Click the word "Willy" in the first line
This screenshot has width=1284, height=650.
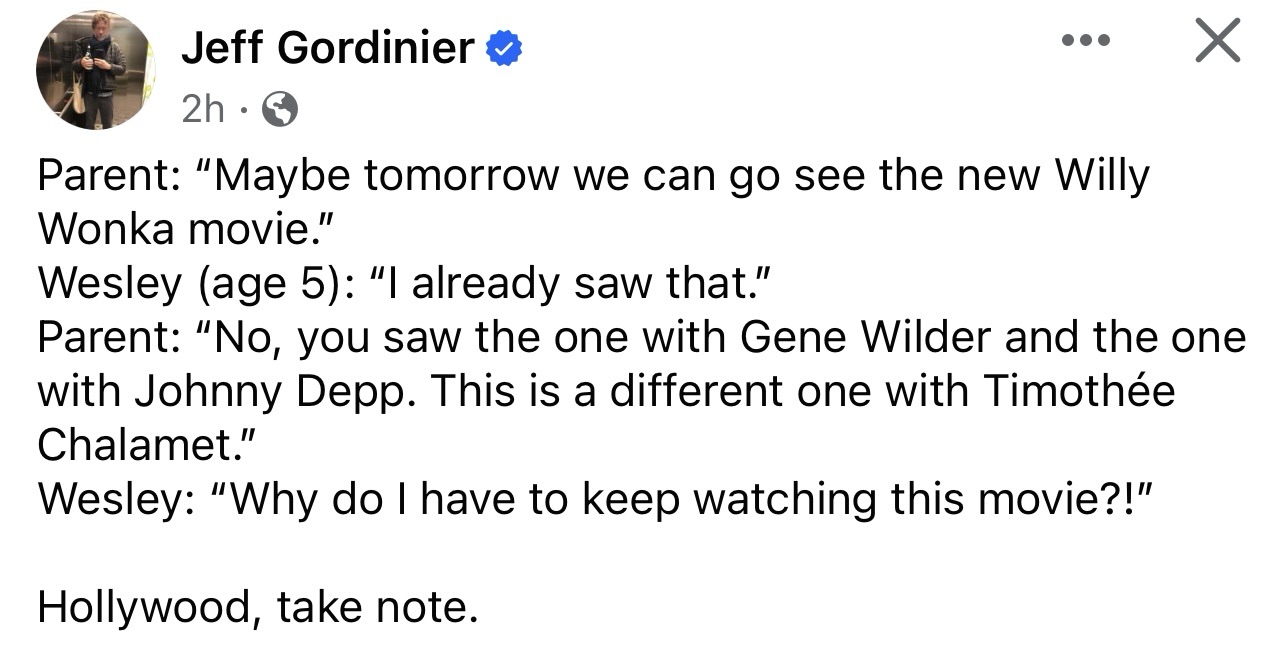pyautogui.click(x=1104, y=177)
